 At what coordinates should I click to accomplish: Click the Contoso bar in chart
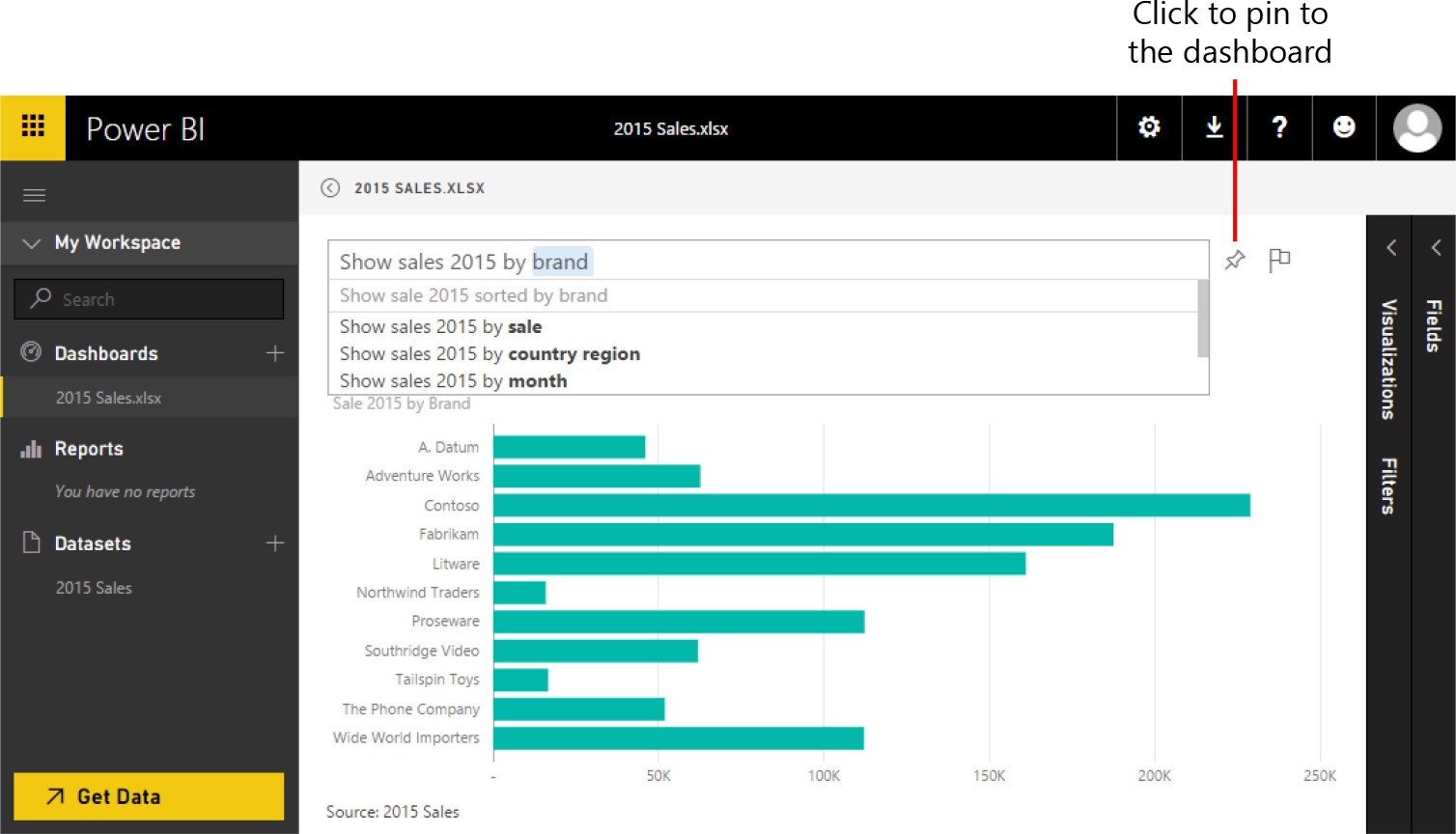(872, 505)
